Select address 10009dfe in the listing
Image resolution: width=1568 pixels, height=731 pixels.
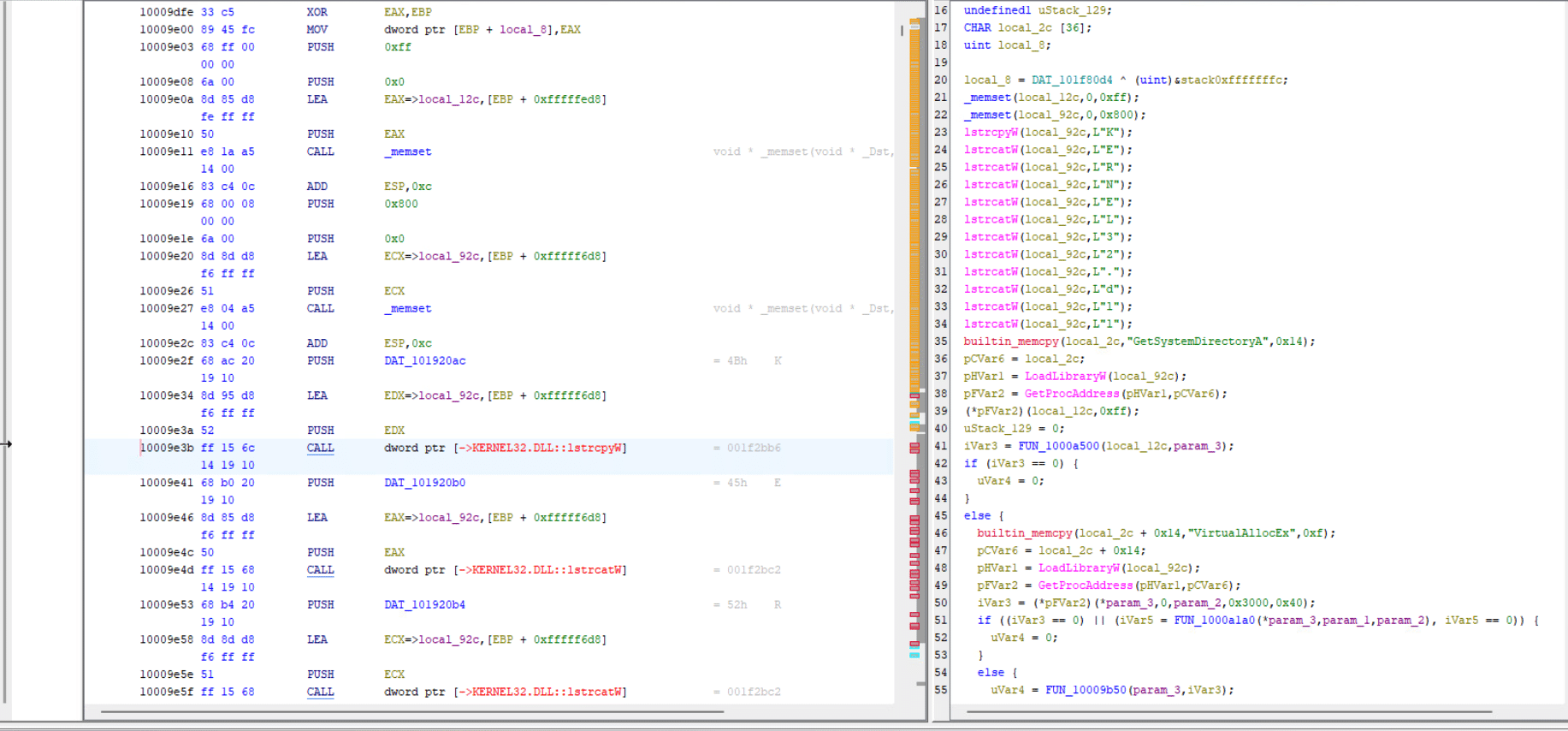166,12
